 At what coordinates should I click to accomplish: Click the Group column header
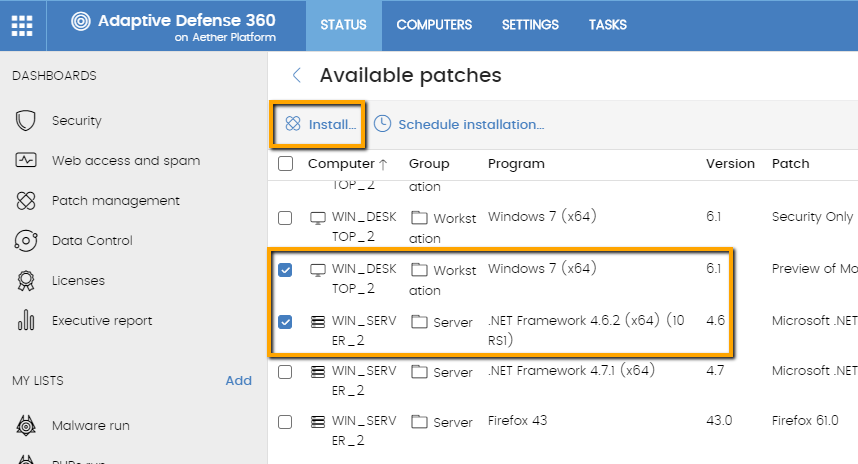click(429, 164)
